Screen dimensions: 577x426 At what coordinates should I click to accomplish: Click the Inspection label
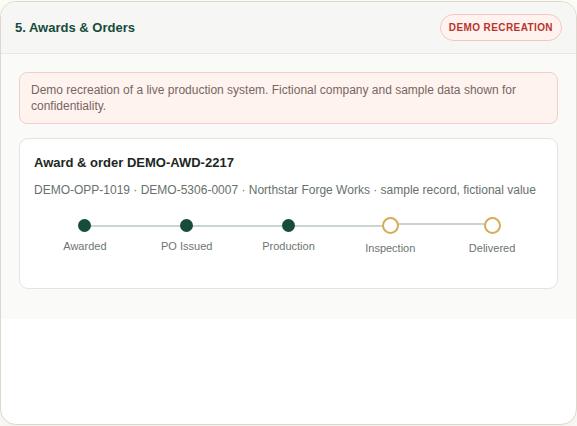click(x=390, y=248)
